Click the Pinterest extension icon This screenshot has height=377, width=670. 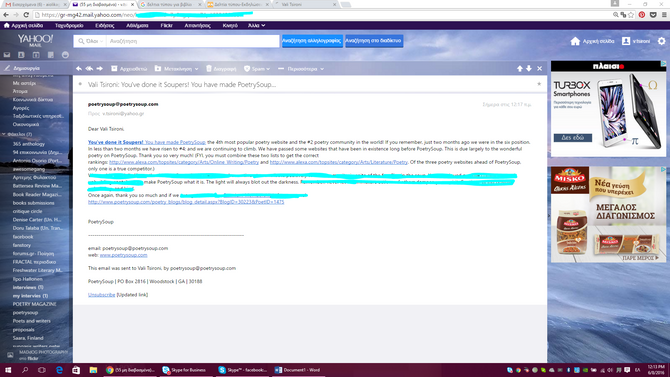(642, 15)
